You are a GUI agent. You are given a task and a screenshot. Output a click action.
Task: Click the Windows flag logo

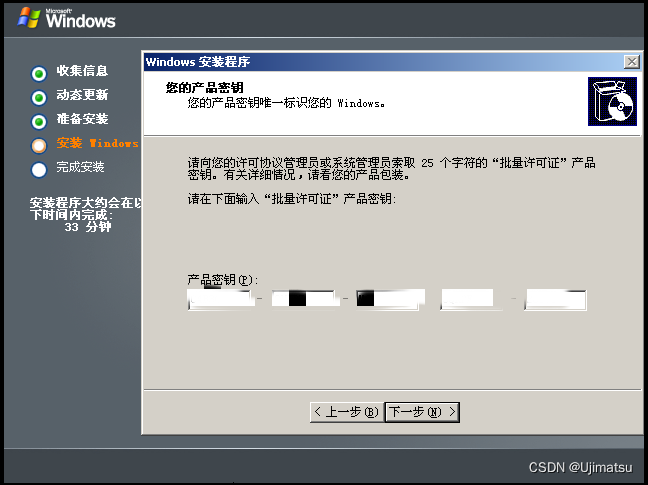[29, 18]
